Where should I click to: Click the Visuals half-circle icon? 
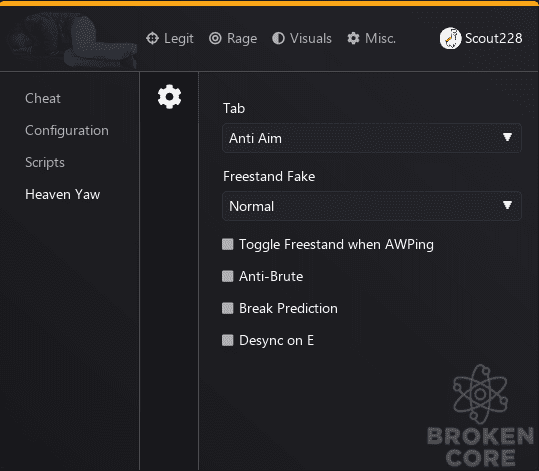tap(278, 38)
